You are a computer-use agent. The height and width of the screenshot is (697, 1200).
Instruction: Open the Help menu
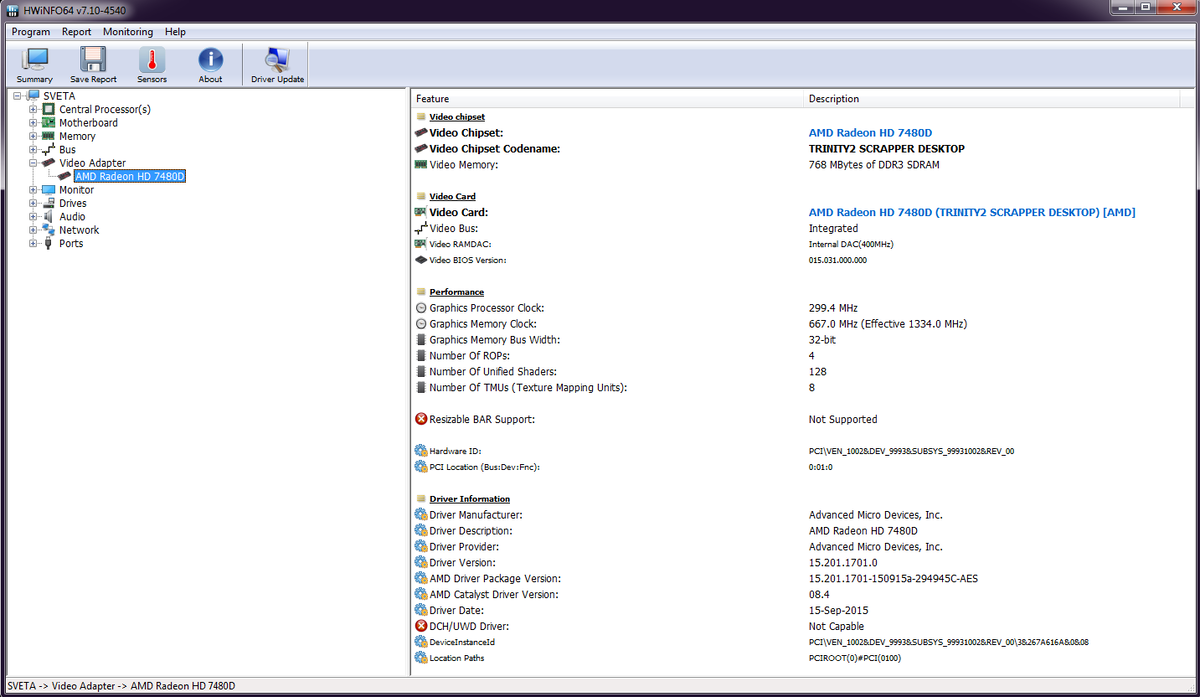click(176, 32)
